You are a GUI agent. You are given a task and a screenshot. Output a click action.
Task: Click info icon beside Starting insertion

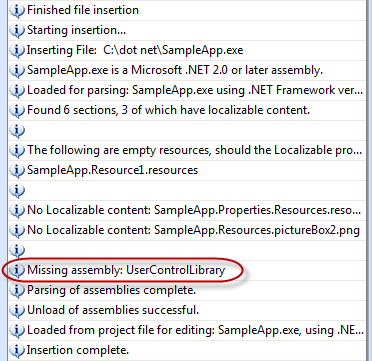click(17, 31)
